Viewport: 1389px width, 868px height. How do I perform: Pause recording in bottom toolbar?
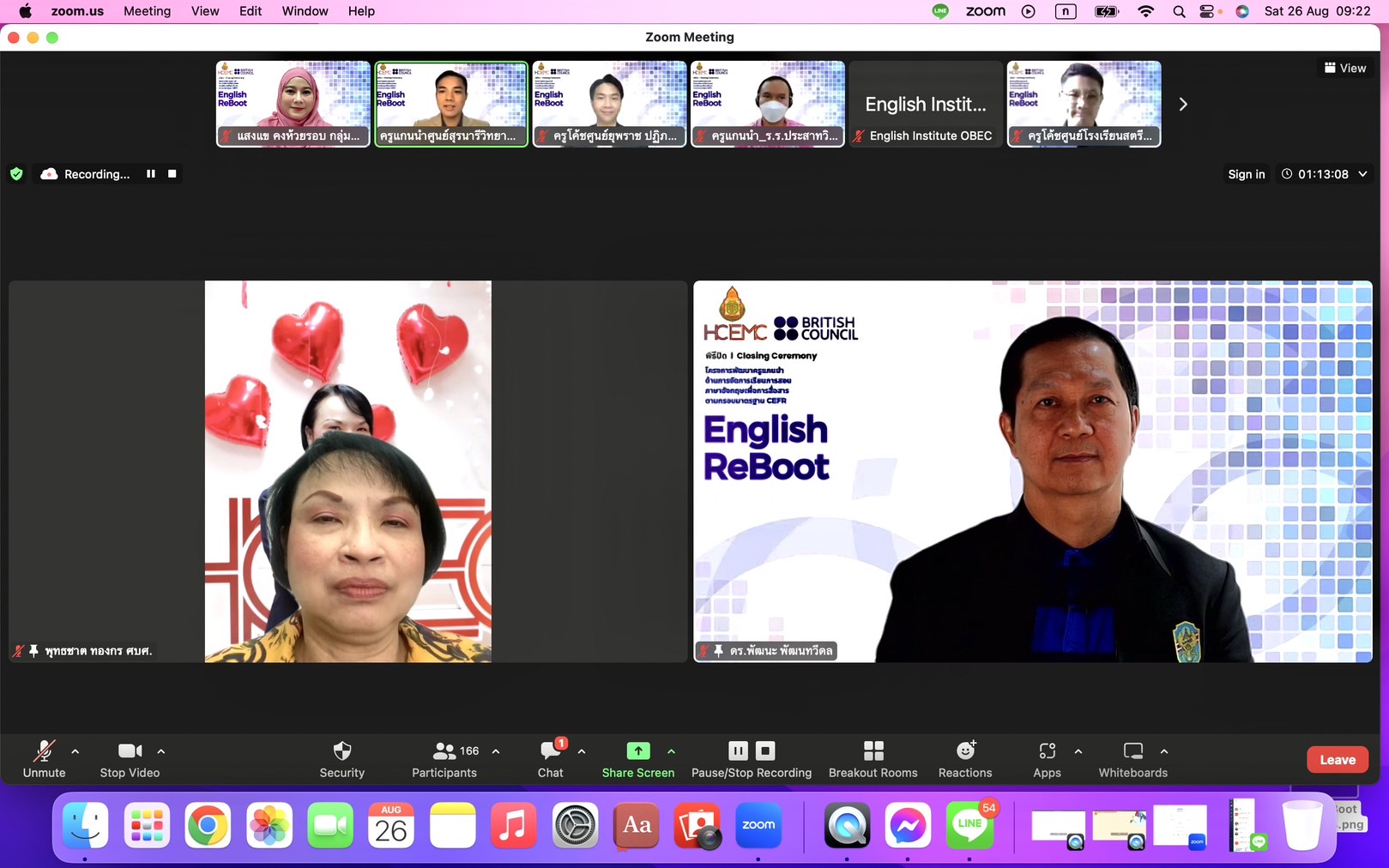[x=738, y=750]
